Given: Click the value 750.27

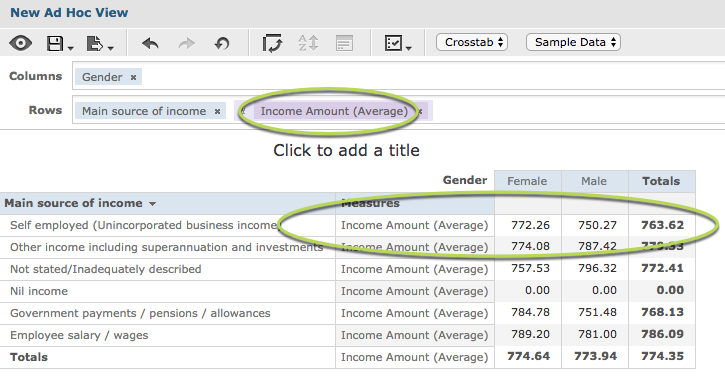Looking at the screenshot, I should point(597,225).
